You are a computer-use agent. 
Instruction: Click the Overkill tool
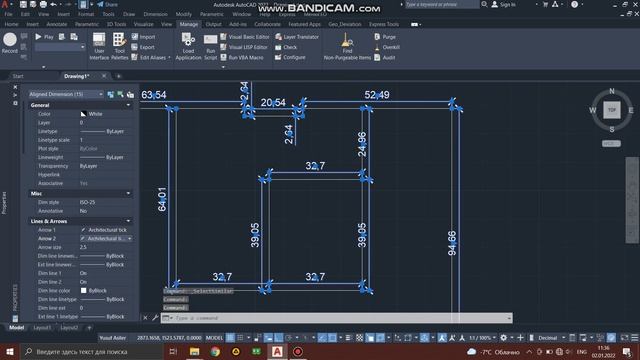(387, 47)
